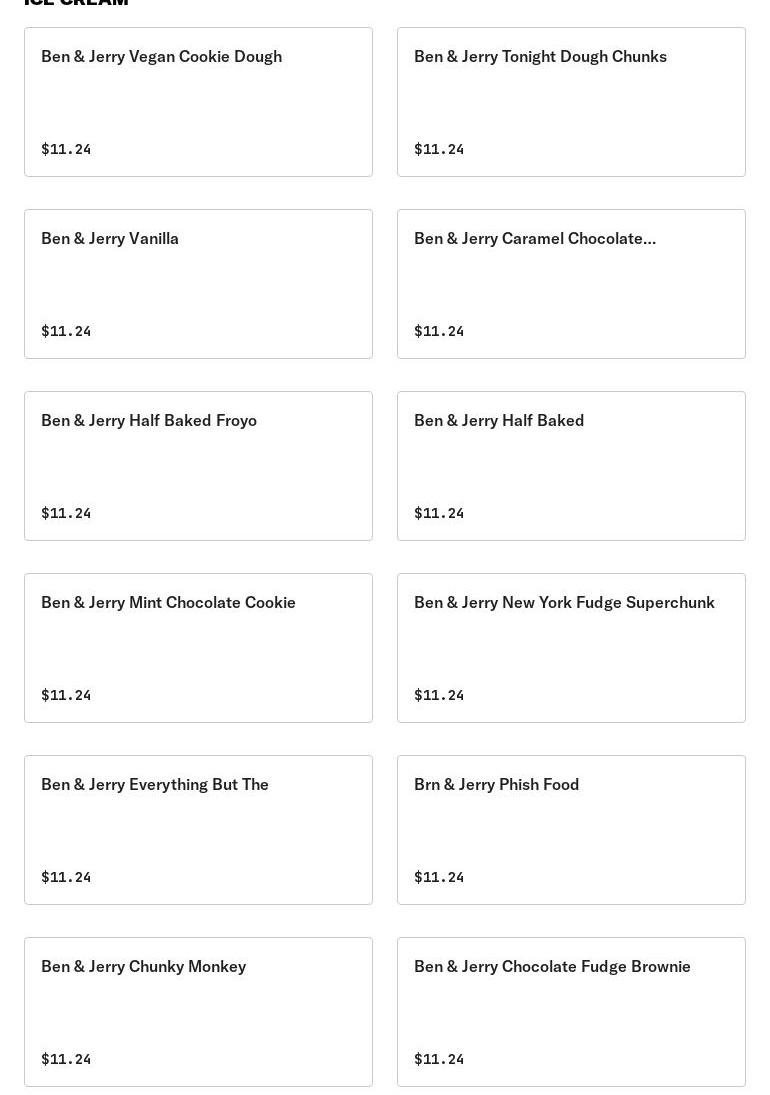
Task: Open Ben & Jerry Vegan Cookie Dough item
Action: 198,102
